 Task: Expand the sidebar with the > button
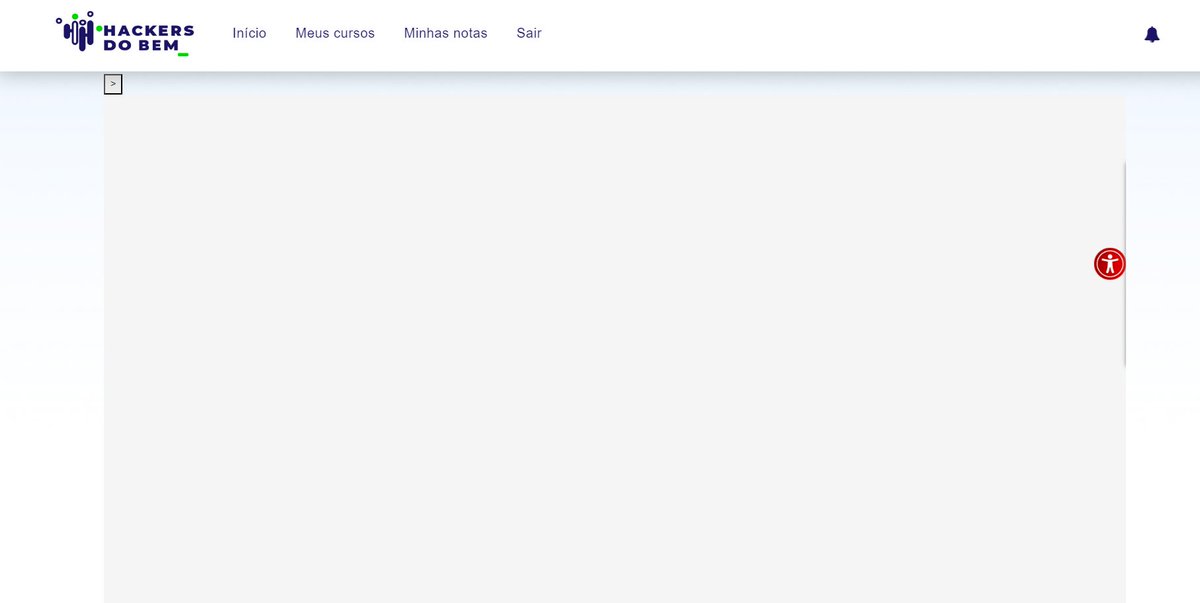click(113, 84)
